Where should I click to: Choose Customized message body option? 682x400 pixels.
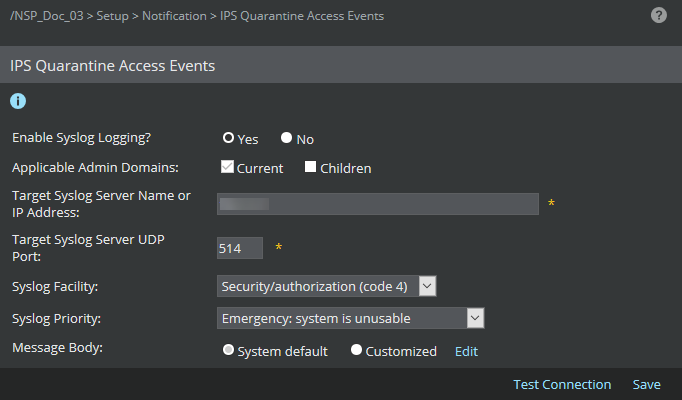[x=356, y=350]
